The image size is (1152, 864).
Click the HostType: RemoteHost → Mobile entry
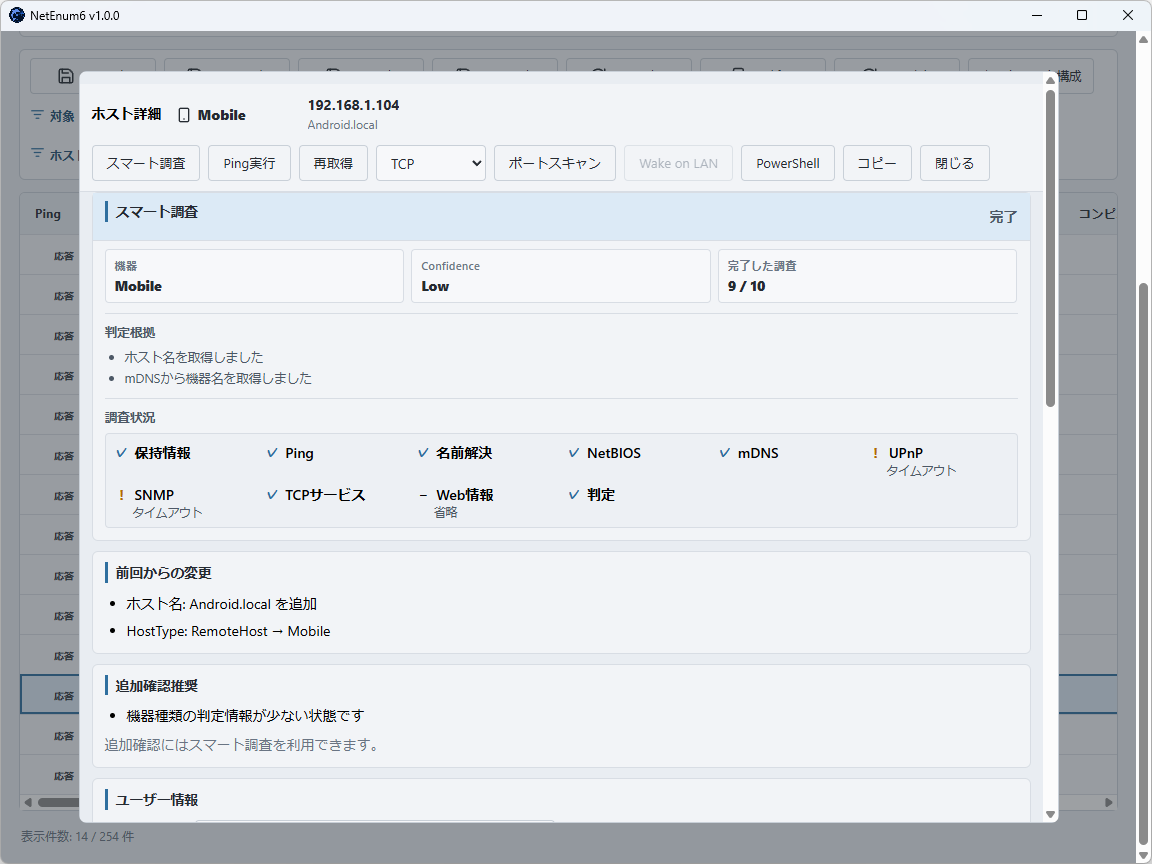(228, 631)
